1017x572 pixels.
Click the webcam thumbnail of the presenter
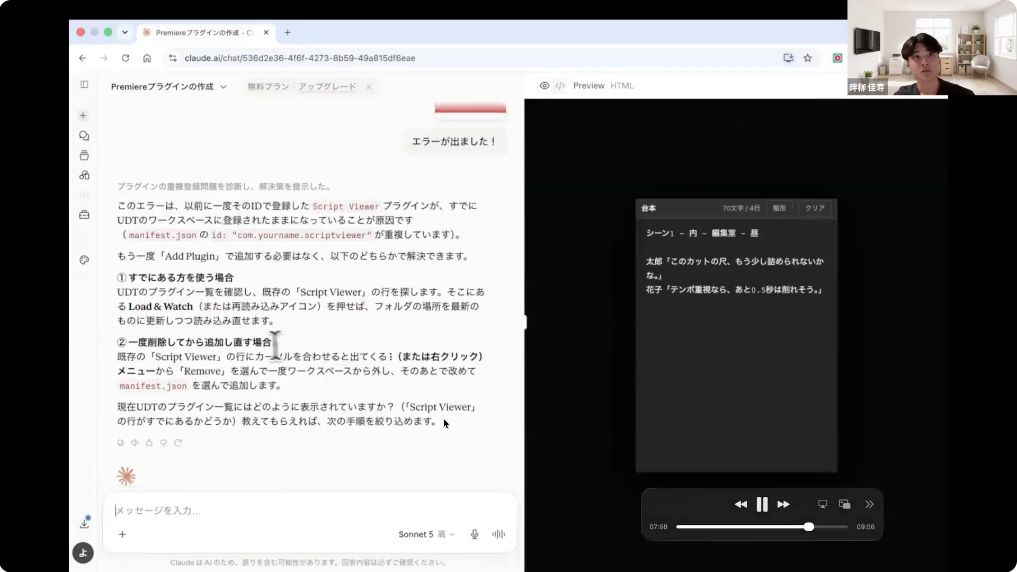coord(932,47)
